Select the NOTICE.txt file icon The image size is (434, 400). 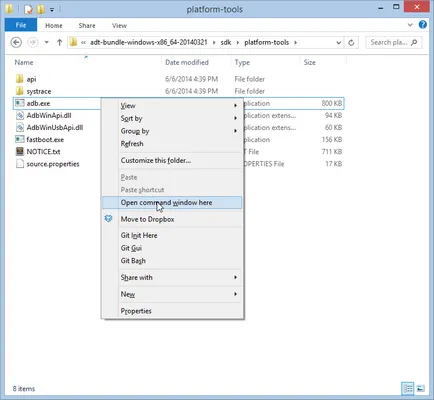pos(20,151)
